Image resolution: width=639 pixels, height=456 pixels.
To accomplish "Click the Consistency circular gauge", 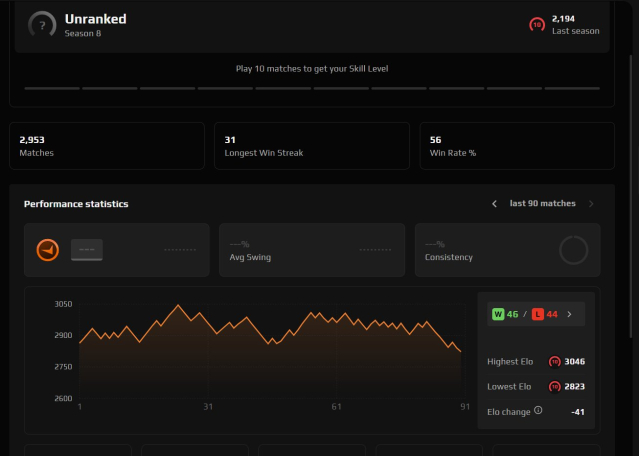I will tap(573, 250).
